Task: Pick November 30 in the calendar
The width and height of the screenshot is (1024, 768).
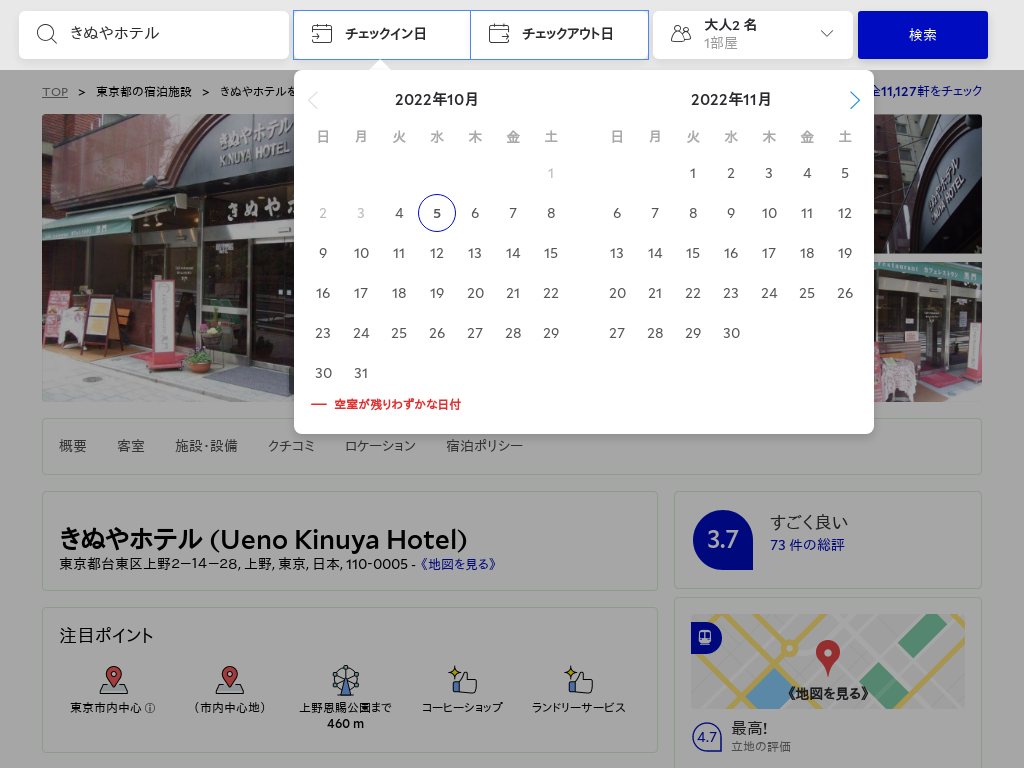Action: [x=731, y=333]
